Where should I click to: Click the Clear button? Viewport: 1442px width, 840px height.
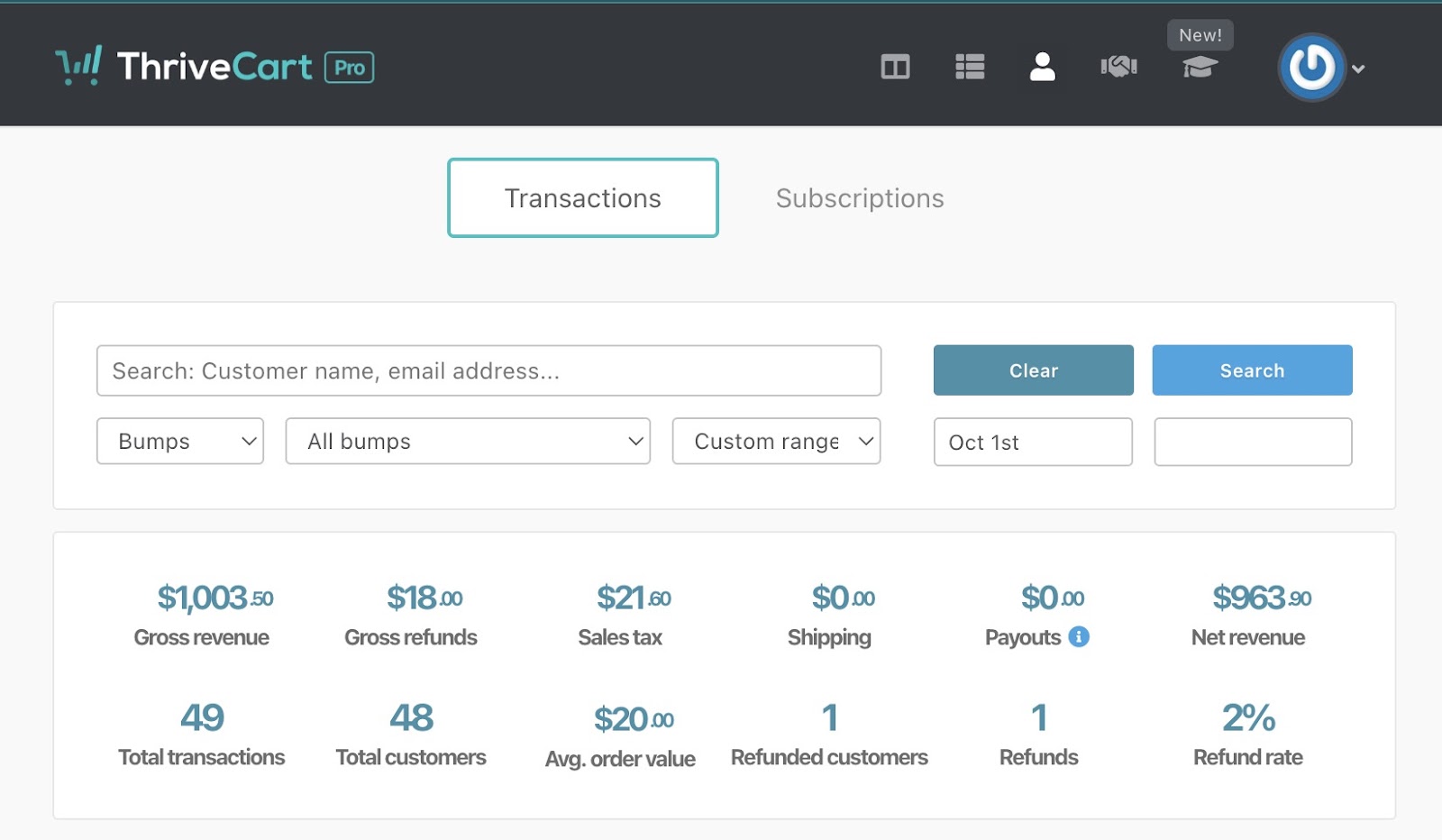coord(1033,370)
